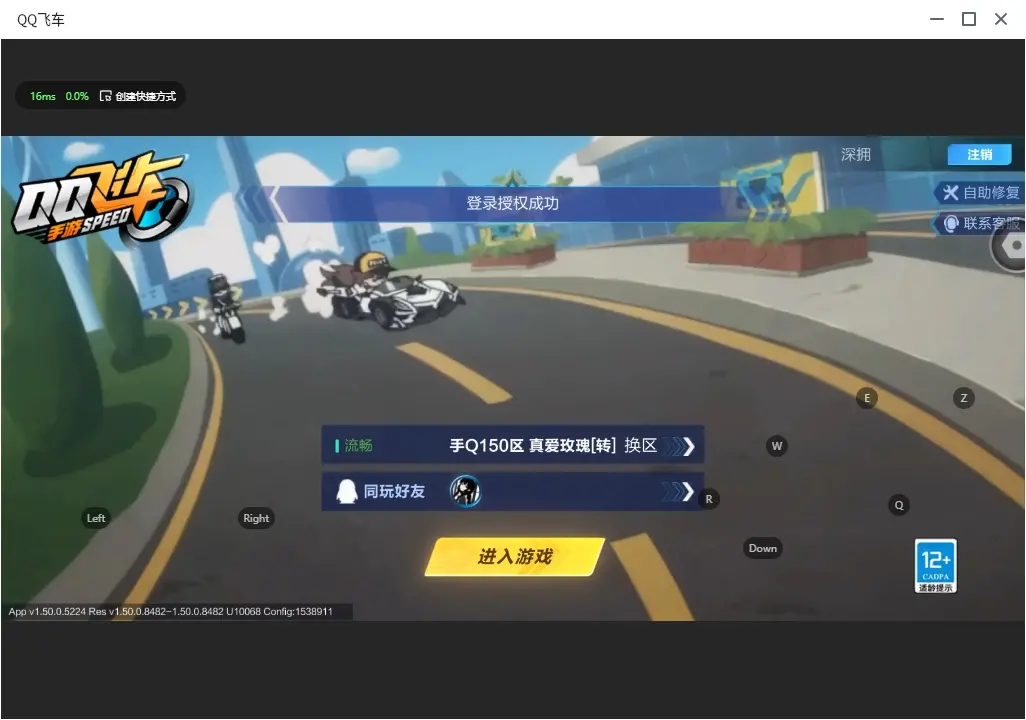Click the 12+ CADPA age rating icon
This screenshot has height=720, width=1026.
[936, 566]
